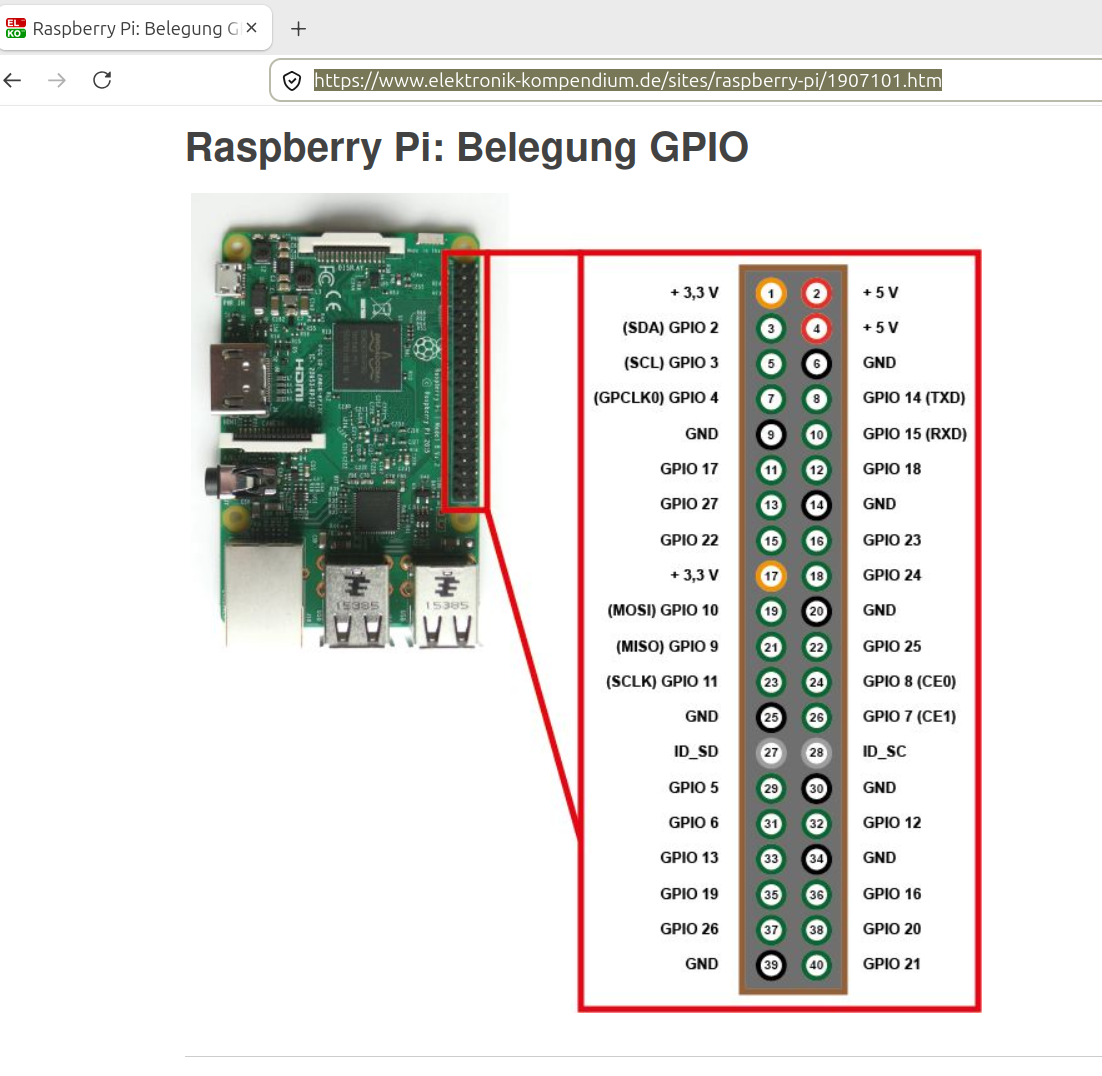This screenshot has height=1076, width=1102.
Task: Click the "(MISO) GPIO 9" label
Action: (x=667, y=646)
